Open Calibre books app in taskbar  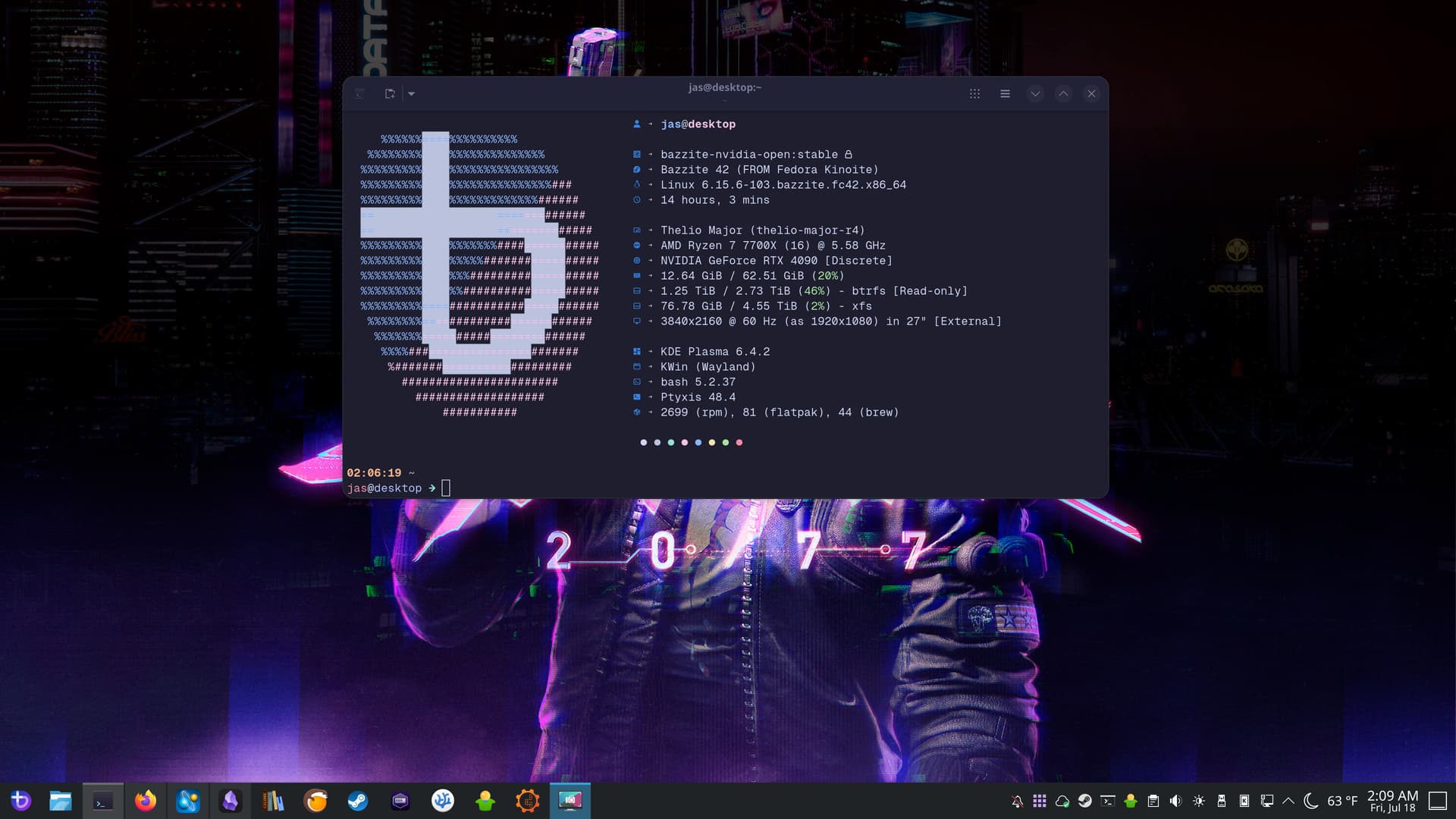tap(273, 801)
